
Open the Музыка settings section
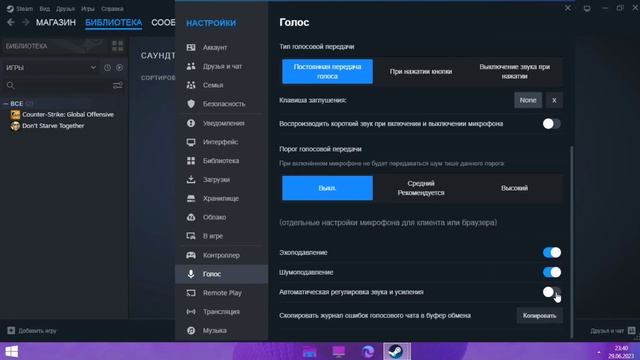click(221, 330)
